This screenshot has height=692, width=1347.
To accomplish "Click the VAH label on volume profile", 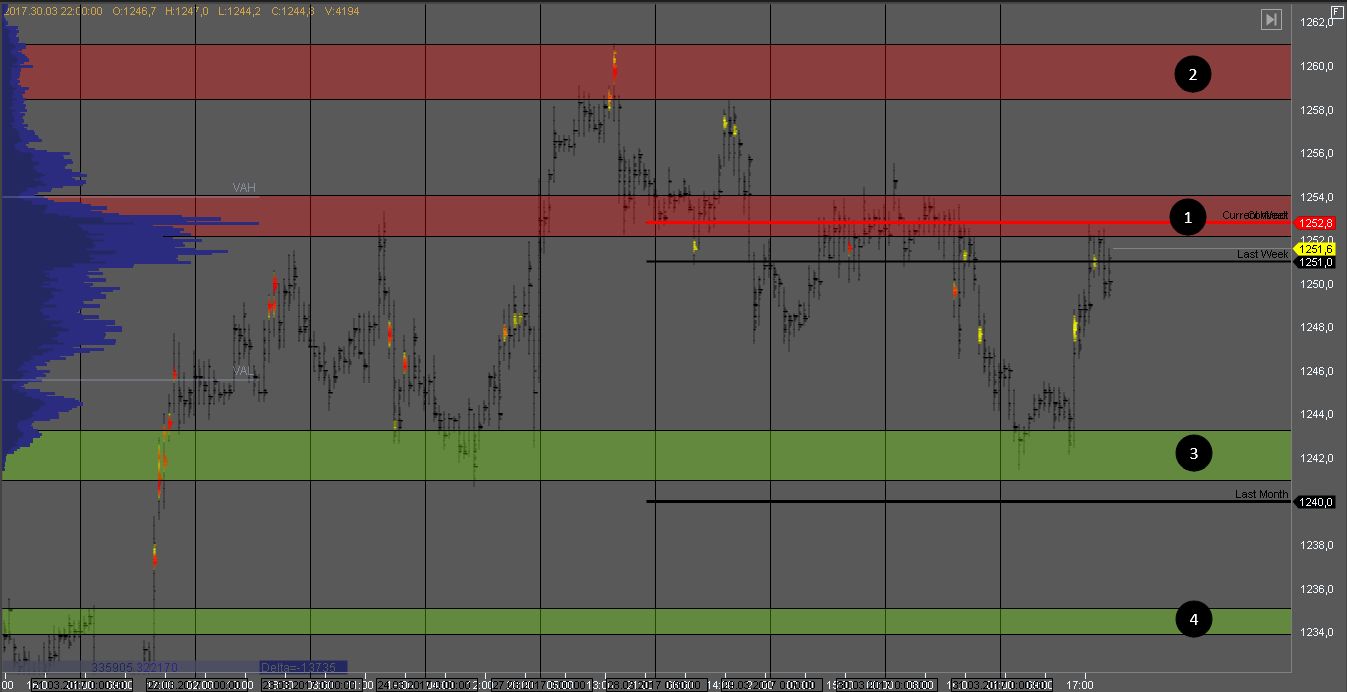I will (x=245, y=187).
